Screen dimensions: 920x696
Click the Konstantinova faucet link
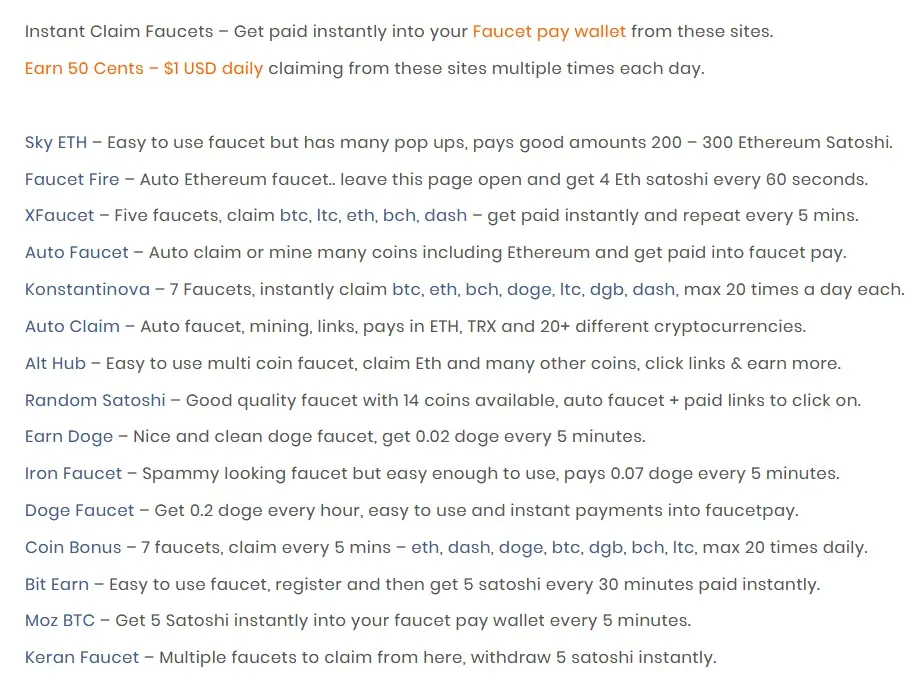pos(87,290)
